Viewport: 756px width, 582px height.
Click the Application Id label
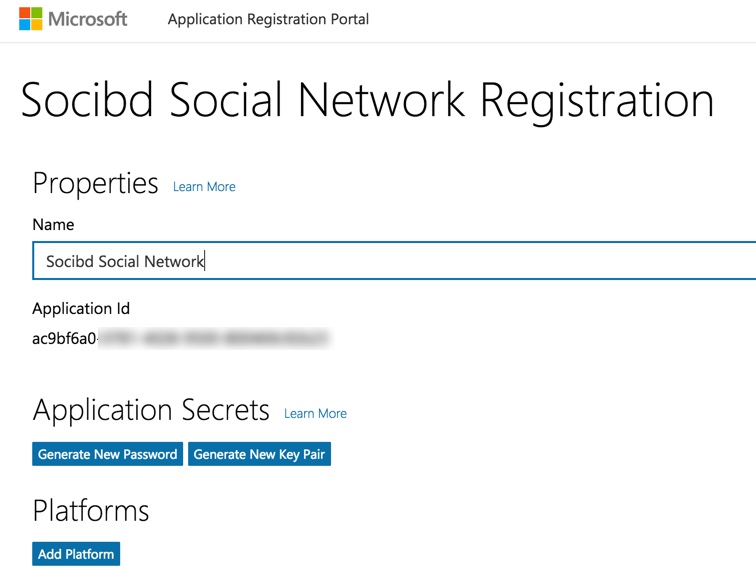pos(81,309)
